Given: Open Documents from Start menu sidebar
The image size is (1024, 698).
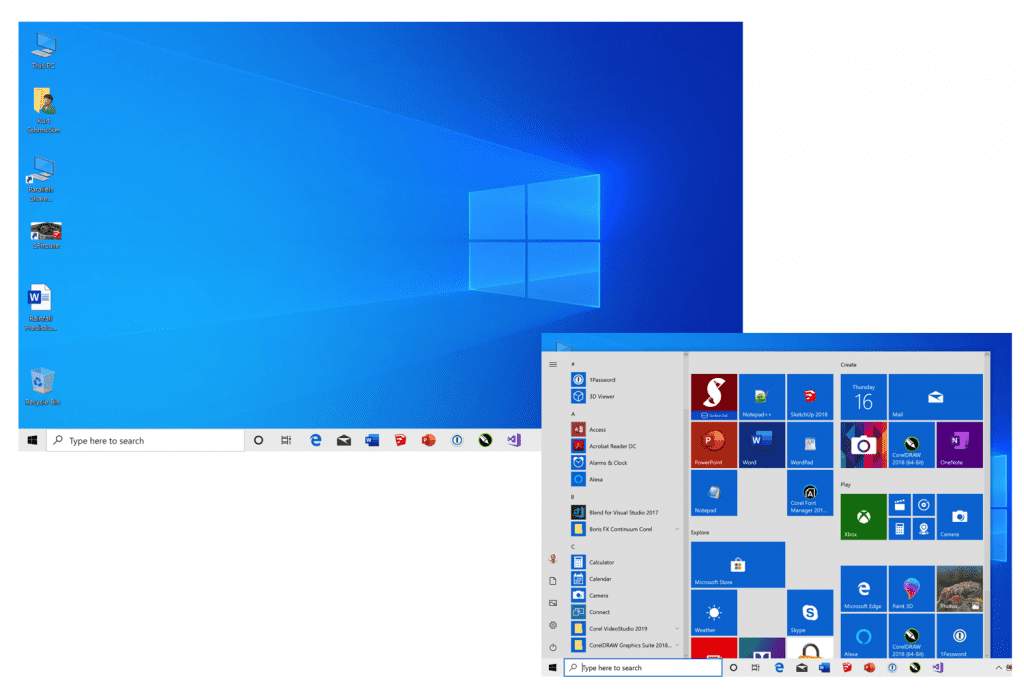Looking at the screenshot, I should [553, 580].
